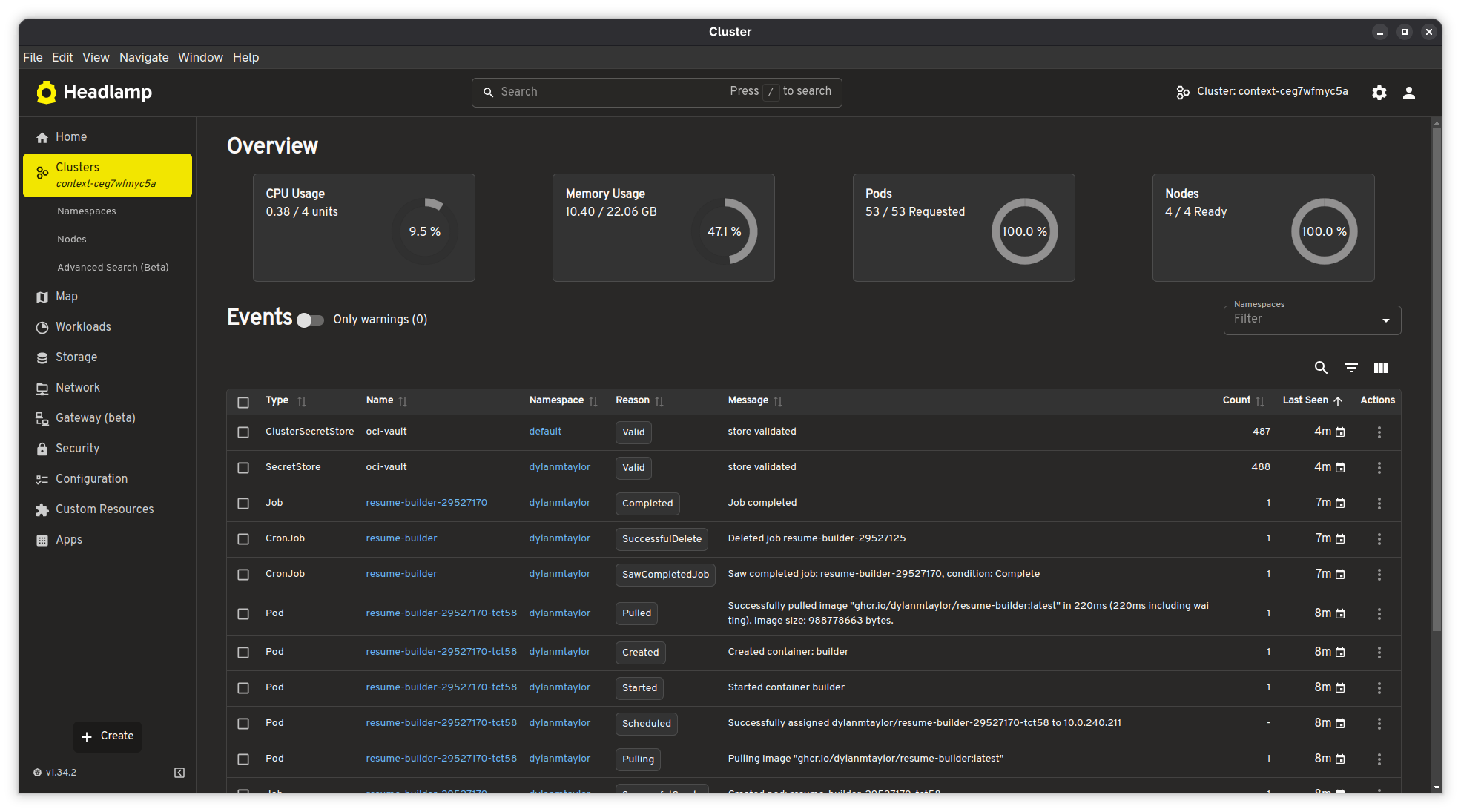Click the search icon above the events table
Viewport: 1461px width, 812px height.
pyautogui.click(x=1321, y=367)
